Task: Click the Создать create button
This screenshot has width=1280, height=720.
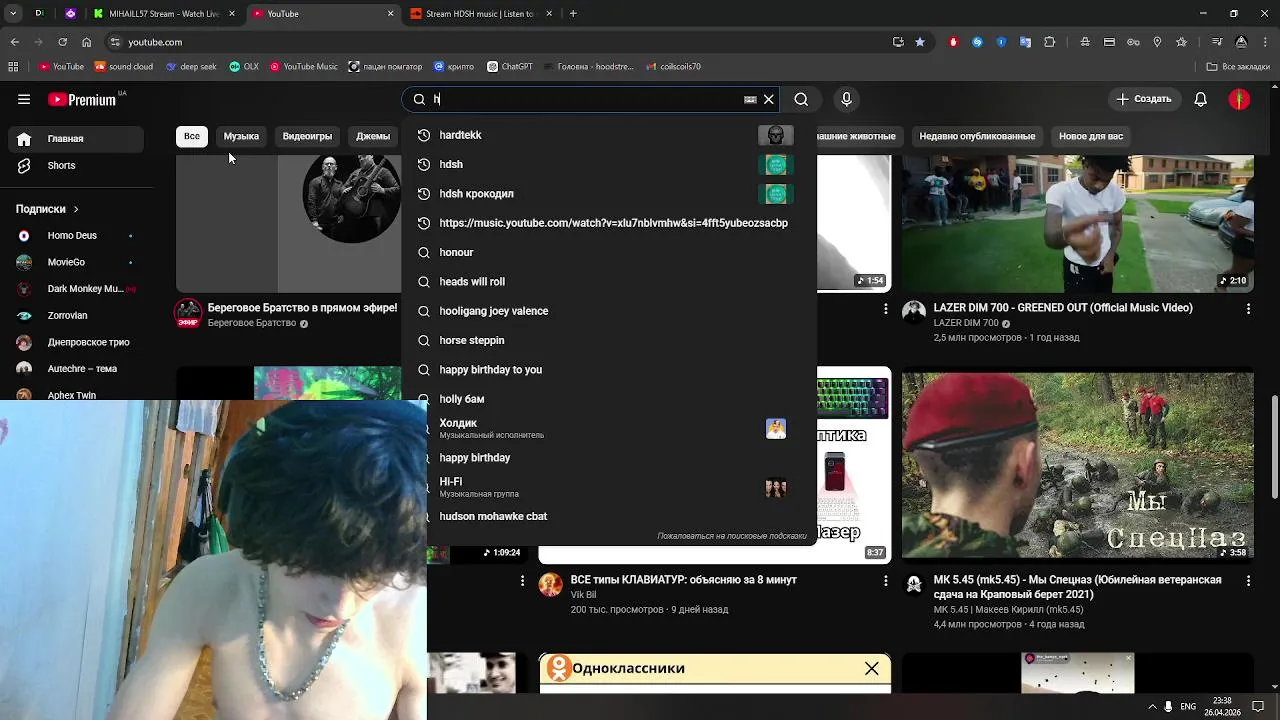Action: tap(1144, 99)
